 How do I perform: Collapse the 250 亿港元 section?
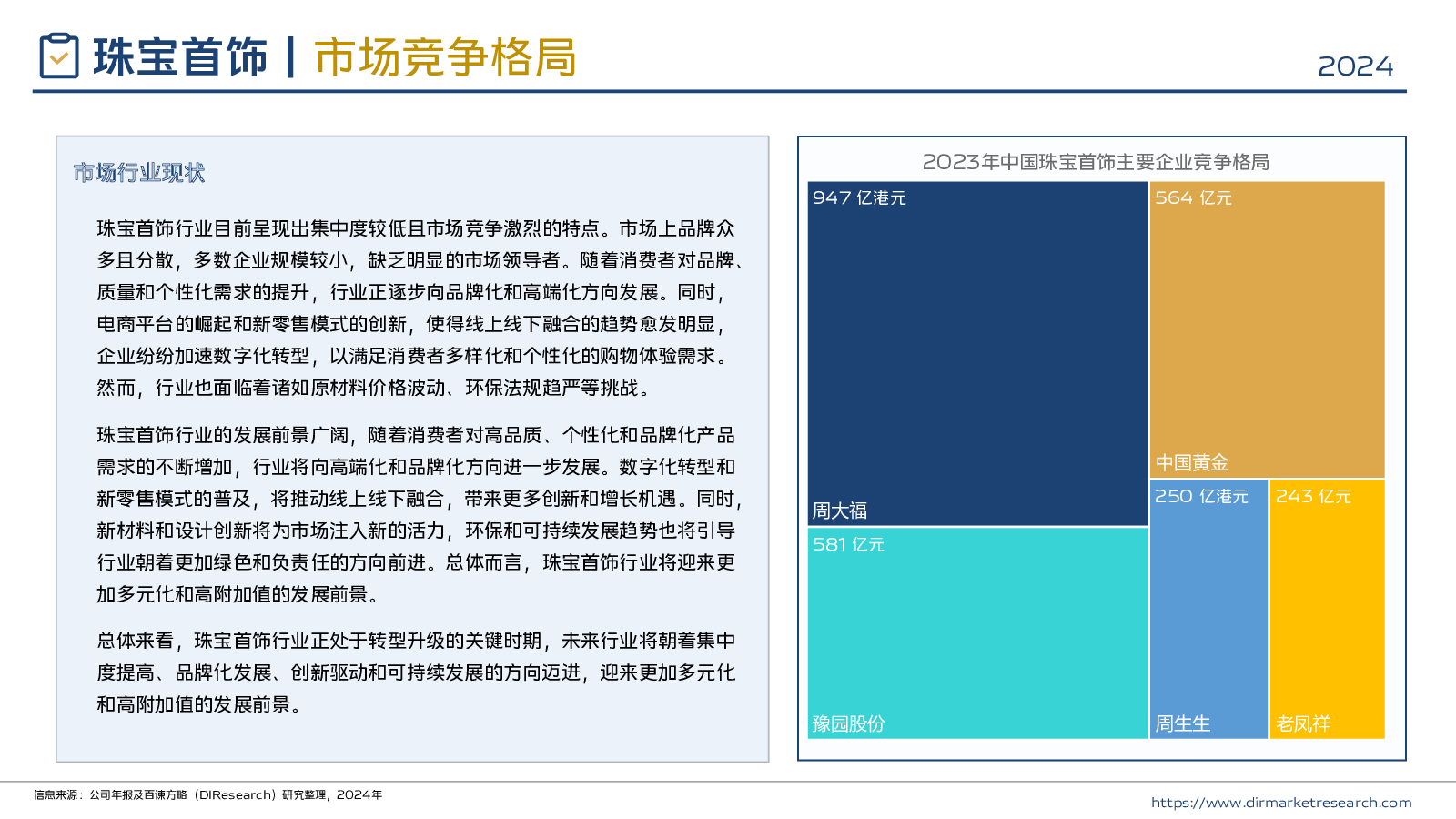(x=1201, y=497)
